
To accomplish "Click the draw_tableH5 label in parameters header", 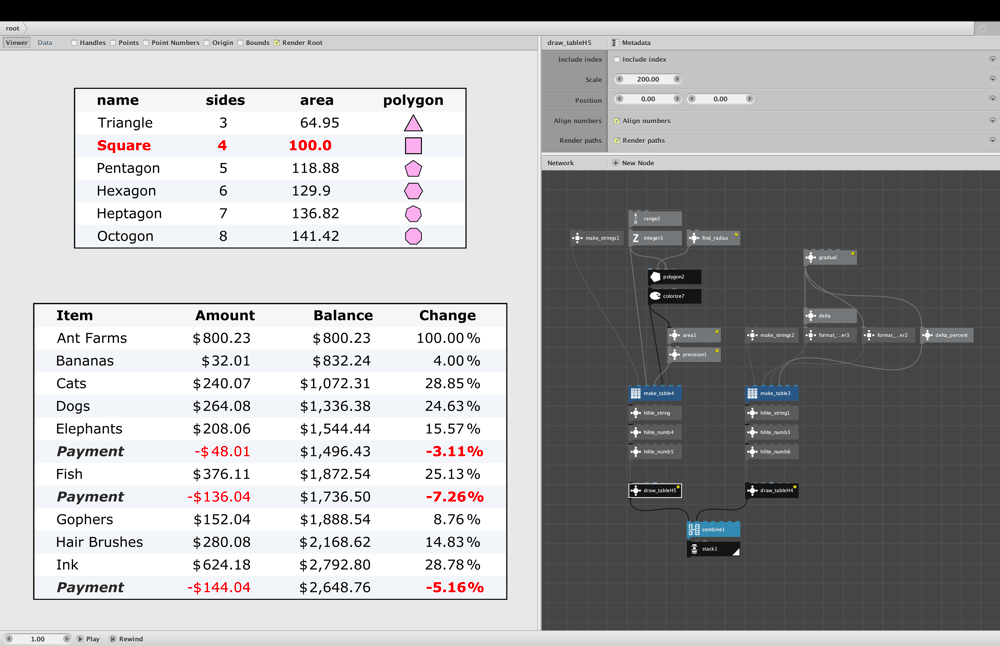I will 569,43.
